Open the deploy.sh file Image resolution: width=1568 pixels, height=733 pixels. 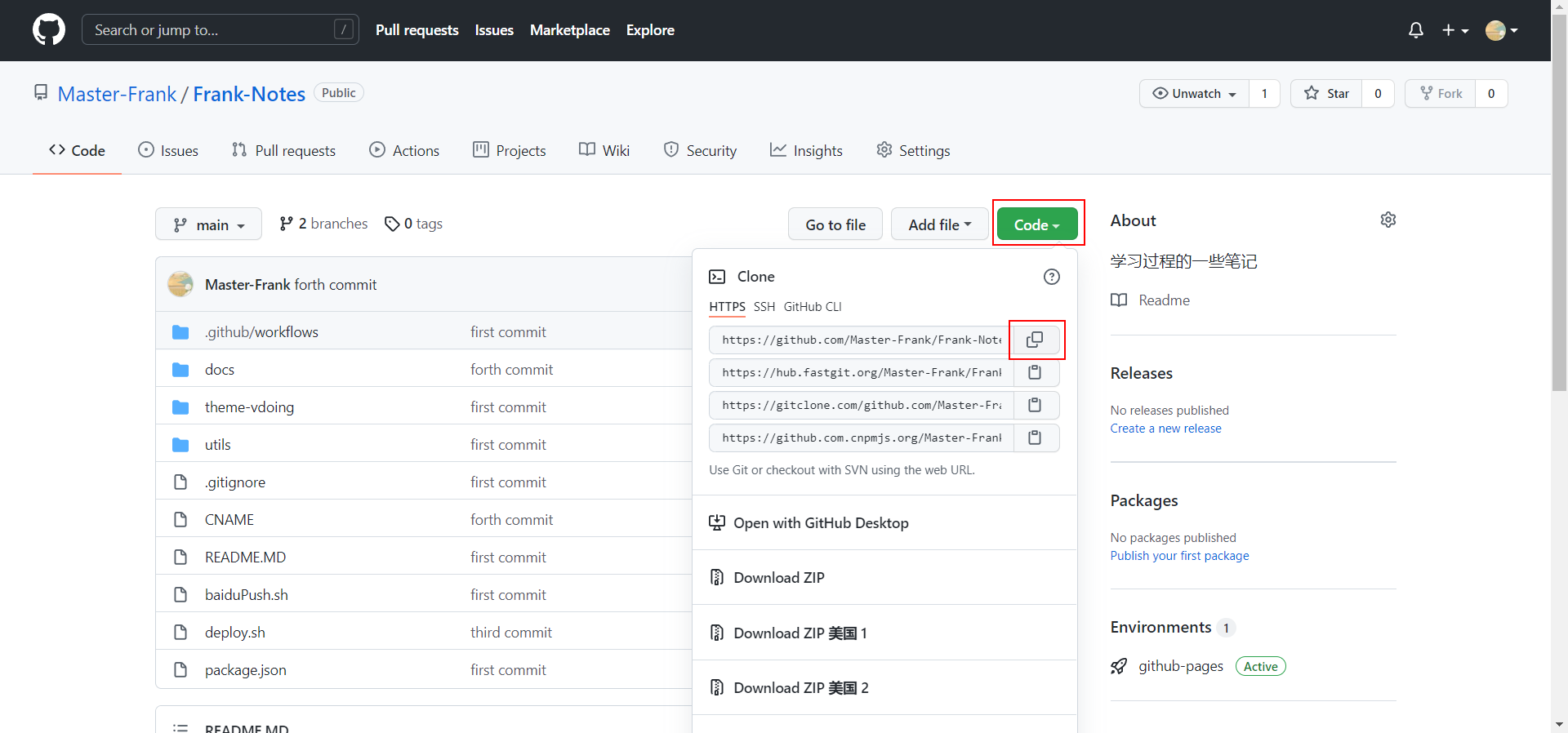pyautogui.click(x=235, y=633)
